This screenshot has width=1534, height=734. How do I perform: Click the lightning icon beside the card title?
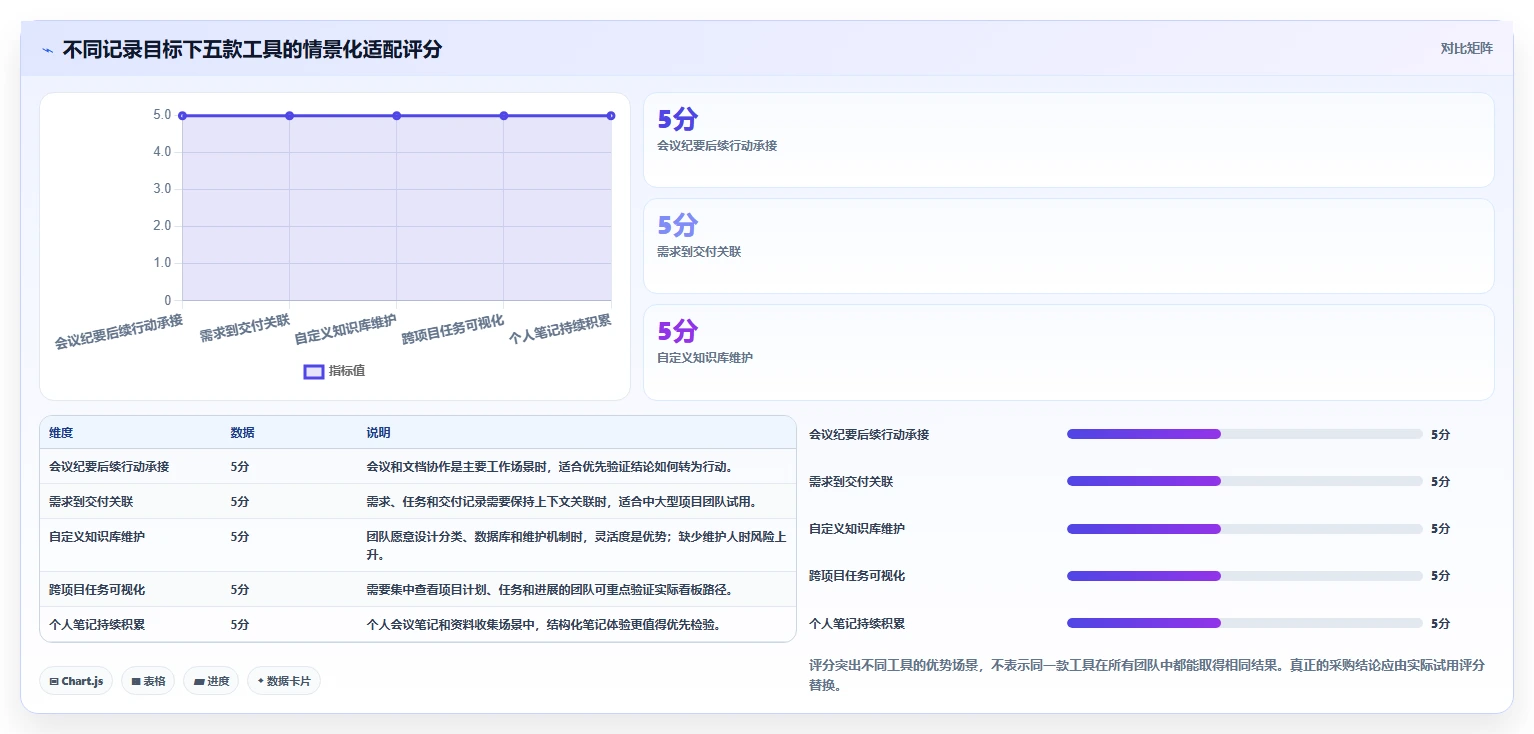[48, 50]
